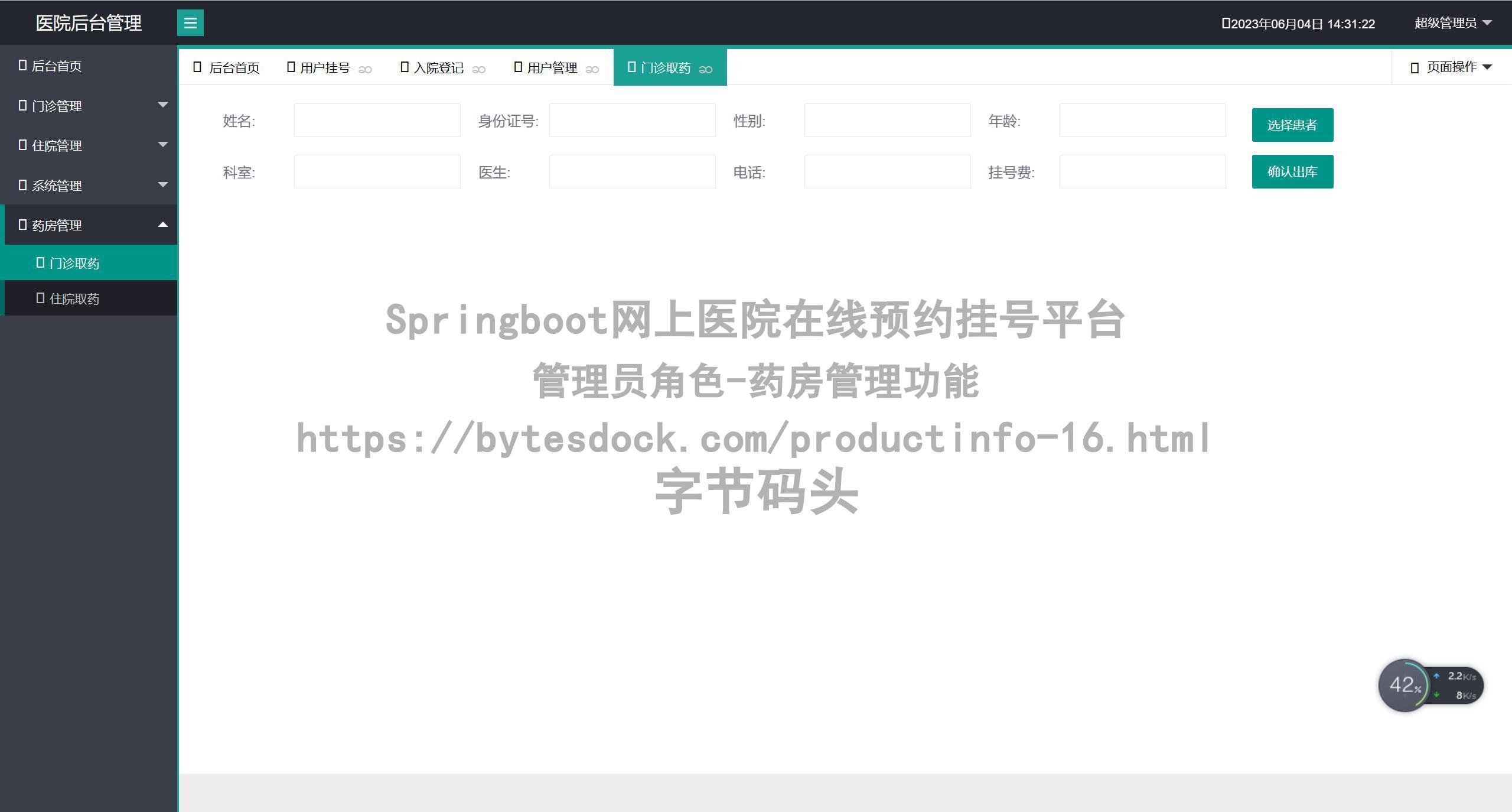This screenshot has height=812, width=1512.
Task: Focus the 电话 input field
Action: click(x=888, y=171)
